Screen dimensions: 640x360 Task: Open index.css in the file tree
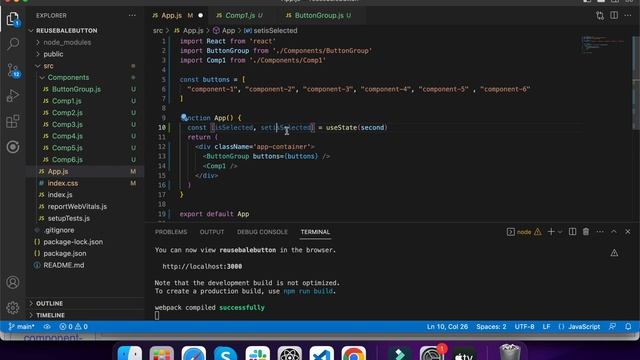[x=62, y=183]
